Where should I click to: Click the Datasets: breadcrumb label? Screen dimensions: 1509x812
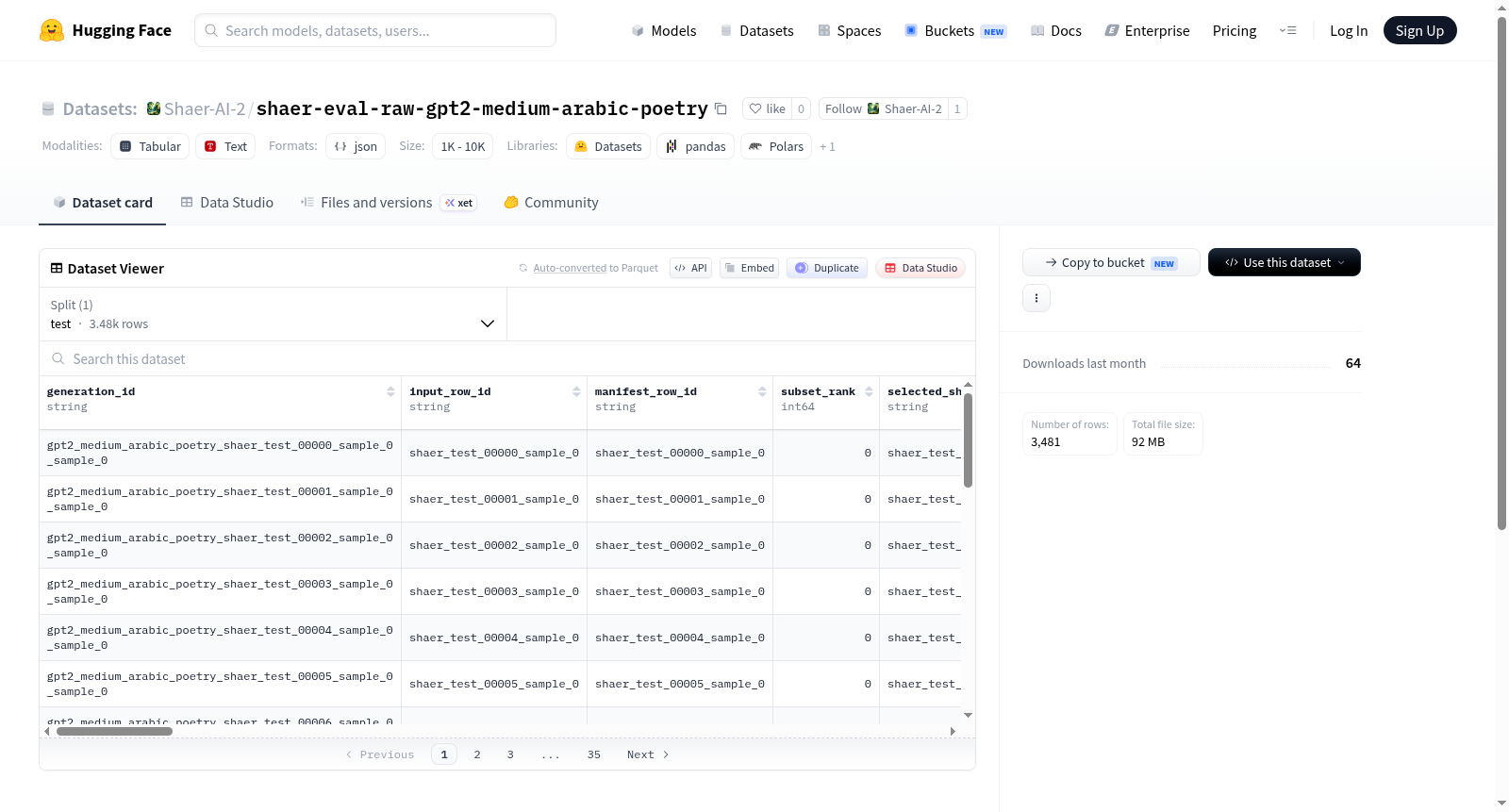[x=100, y=108]
